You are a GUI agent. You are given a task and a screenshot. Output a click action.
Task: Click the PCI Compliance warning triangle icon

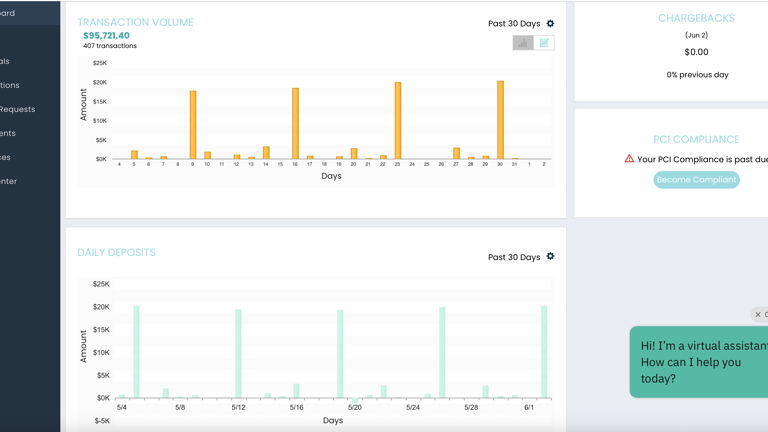coord(629,159)
